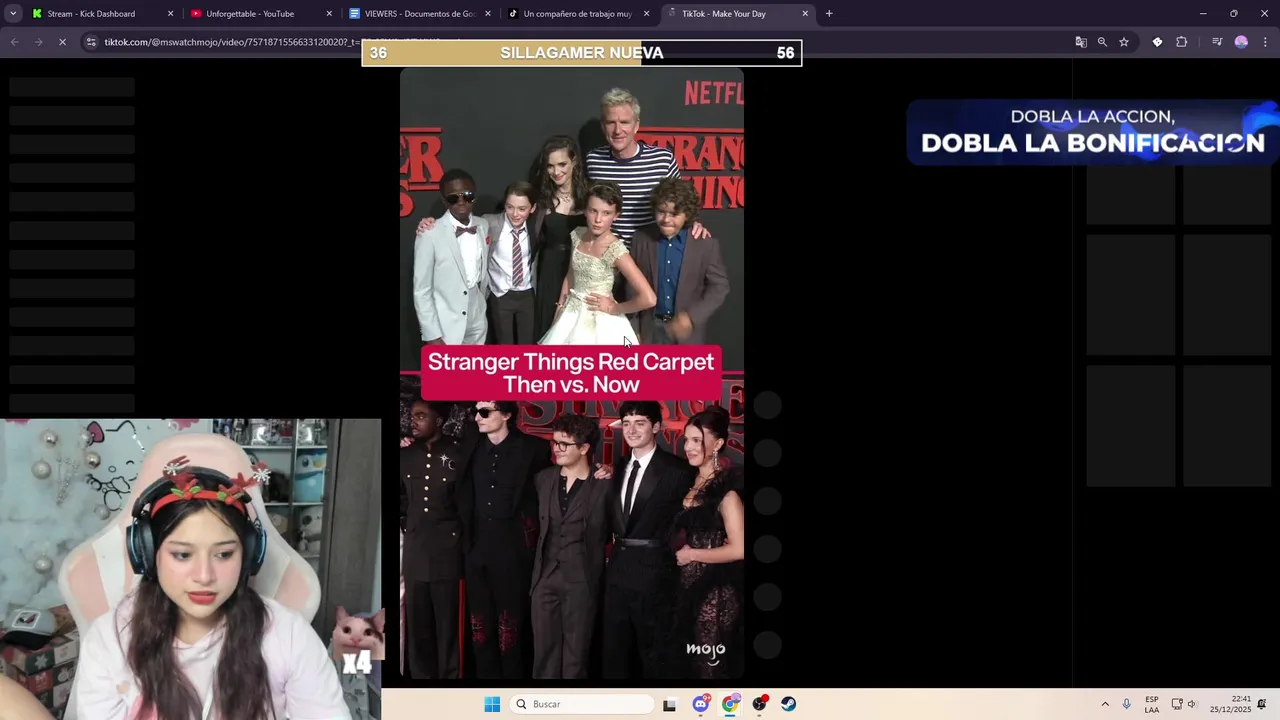This screenshot has width=1280, height=720.
Task: Open the Chrome profile avatar
Action: click(1241, 42)
